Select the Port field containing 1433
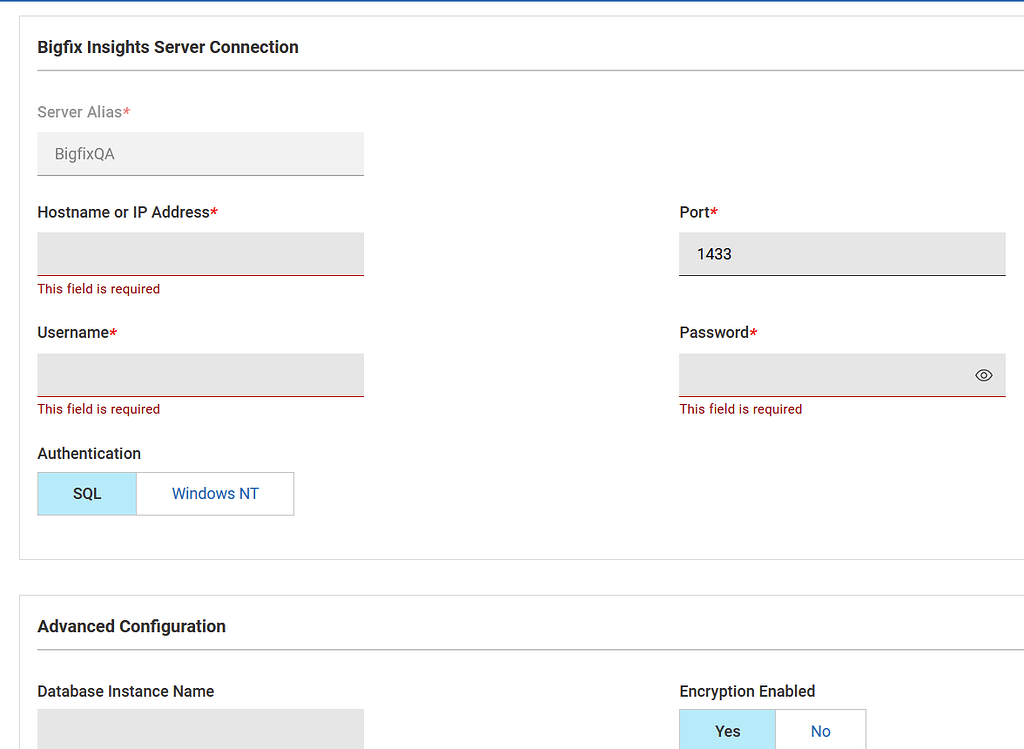Viewport: 1024px width, 749px height. click(x=842, y=254)
